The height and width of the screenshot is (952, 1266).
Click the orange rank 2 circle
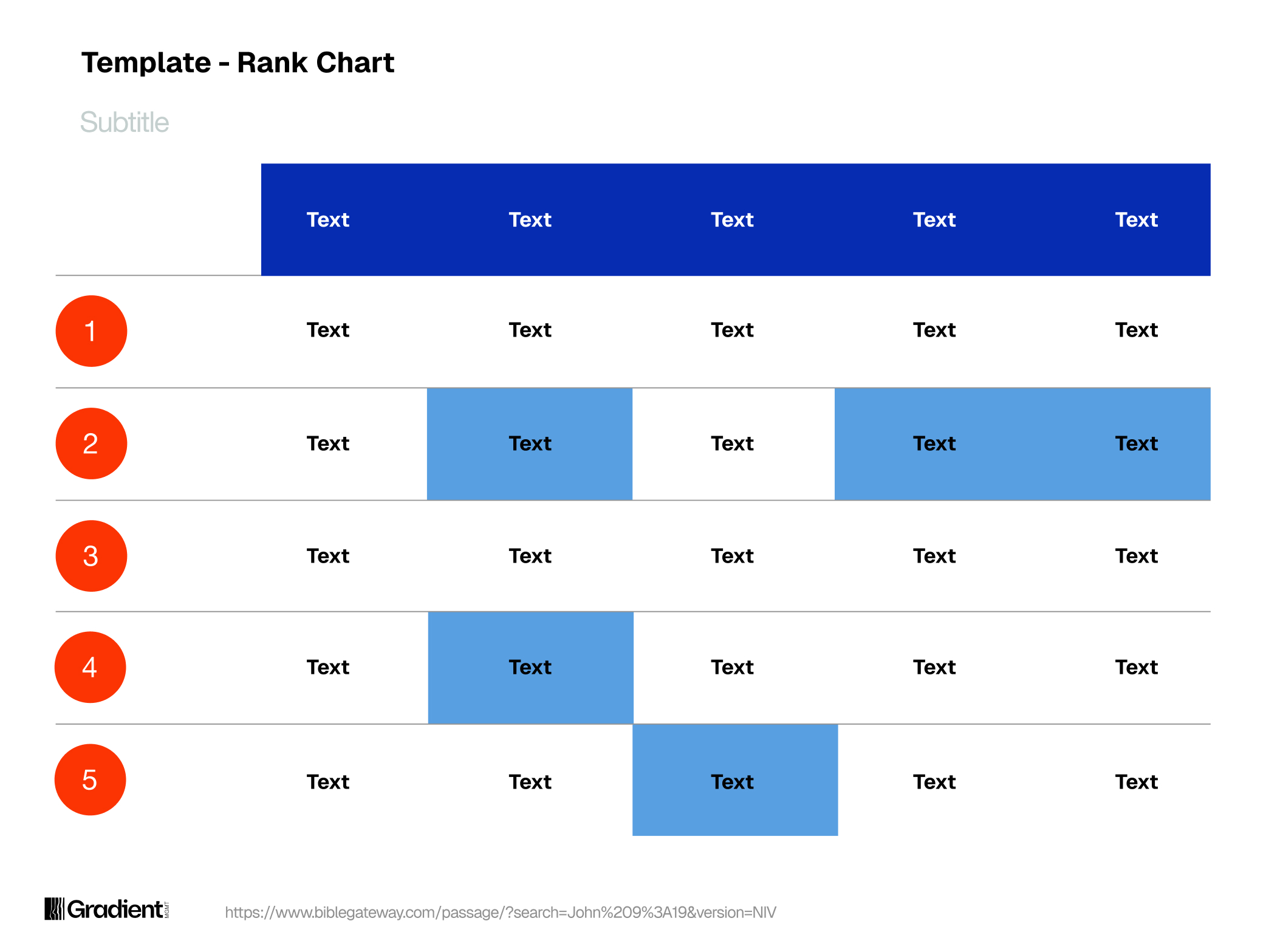click(91, 443)
